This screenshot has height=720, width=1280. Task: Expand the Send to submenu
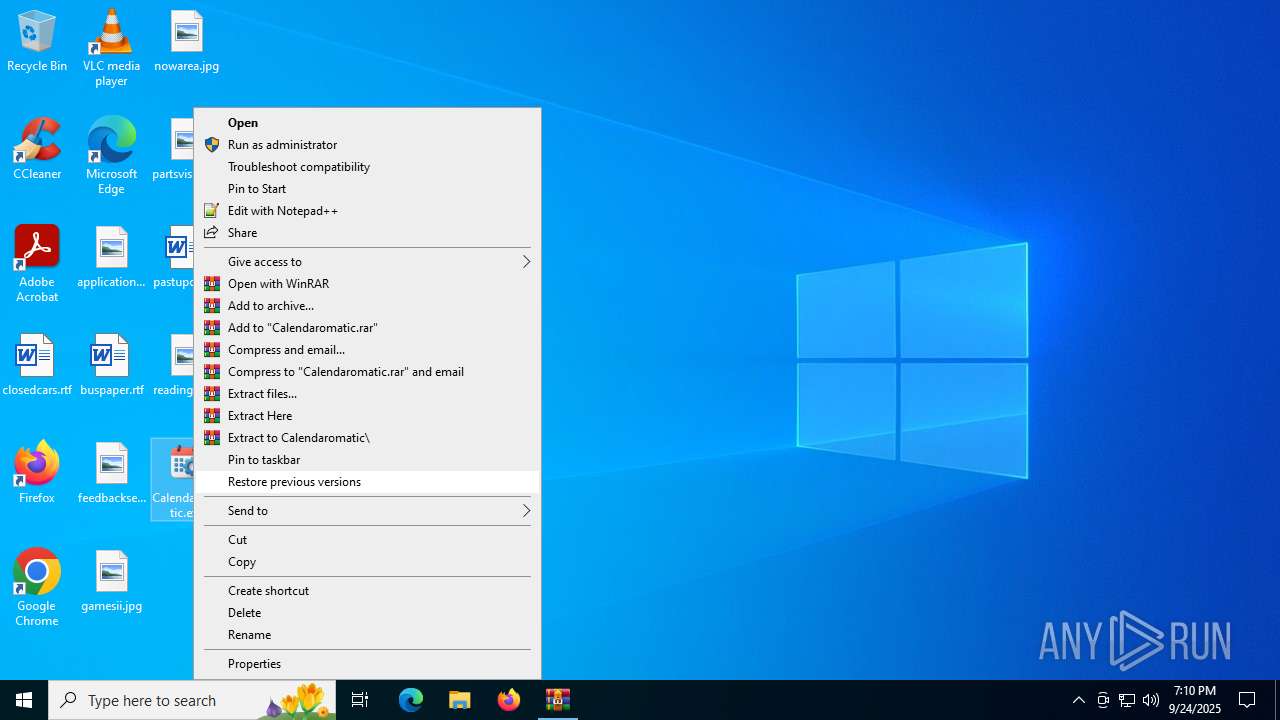[367, 511]
